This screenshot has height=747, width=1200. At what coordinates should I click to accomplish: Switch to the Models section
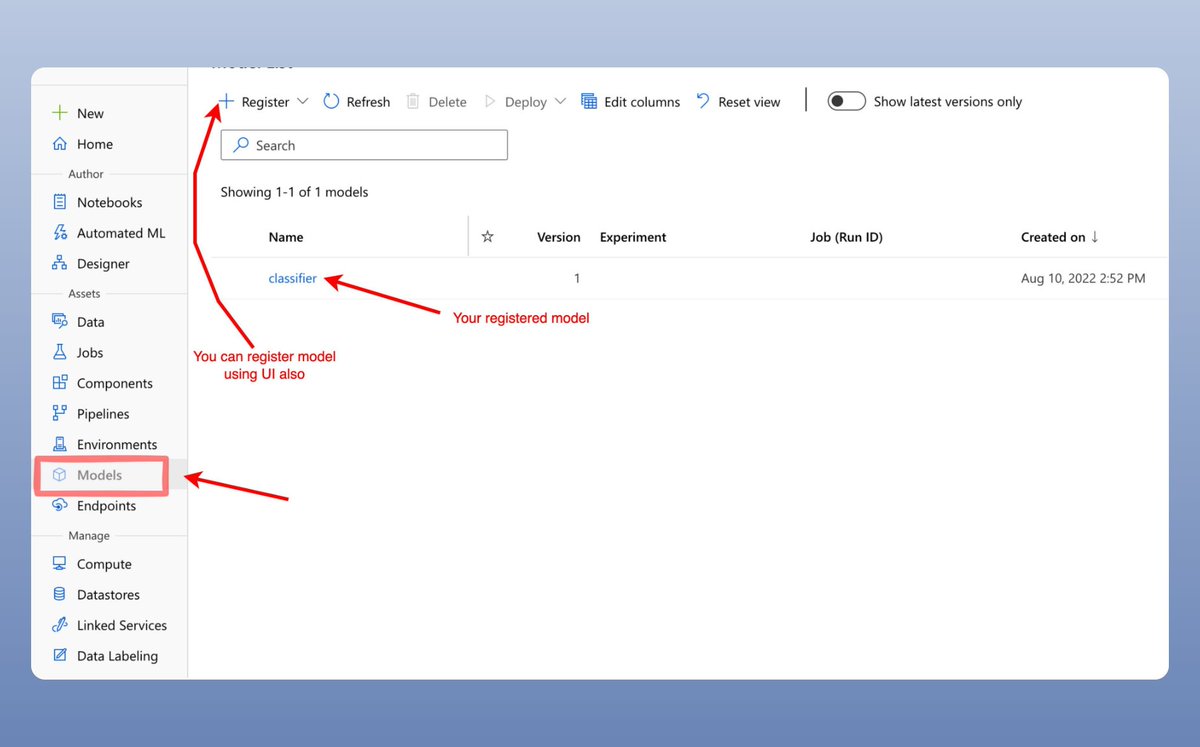[99, 475]
